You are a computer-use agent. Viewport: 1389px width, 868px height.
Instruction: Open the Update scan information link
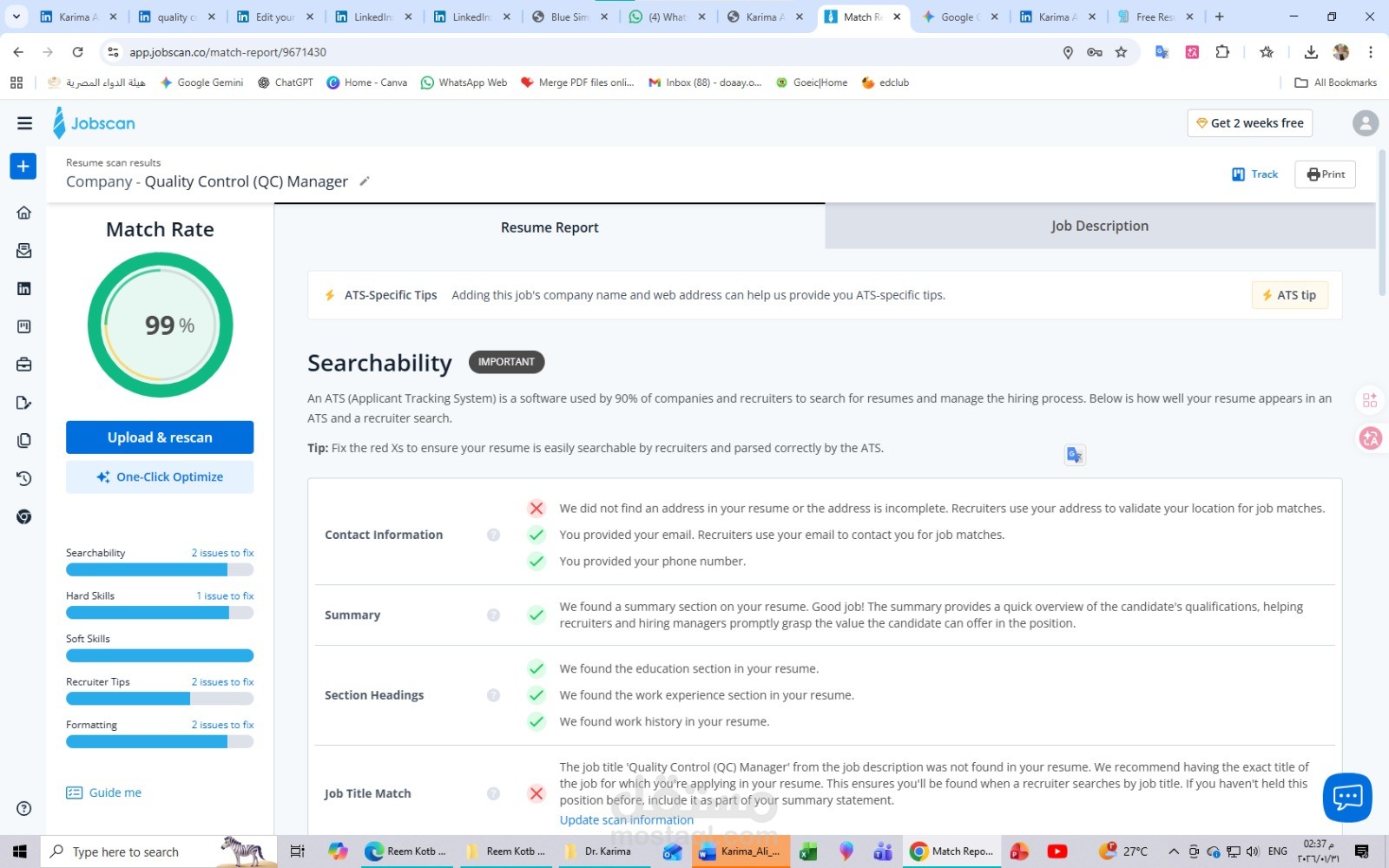(x=626, y=819)
